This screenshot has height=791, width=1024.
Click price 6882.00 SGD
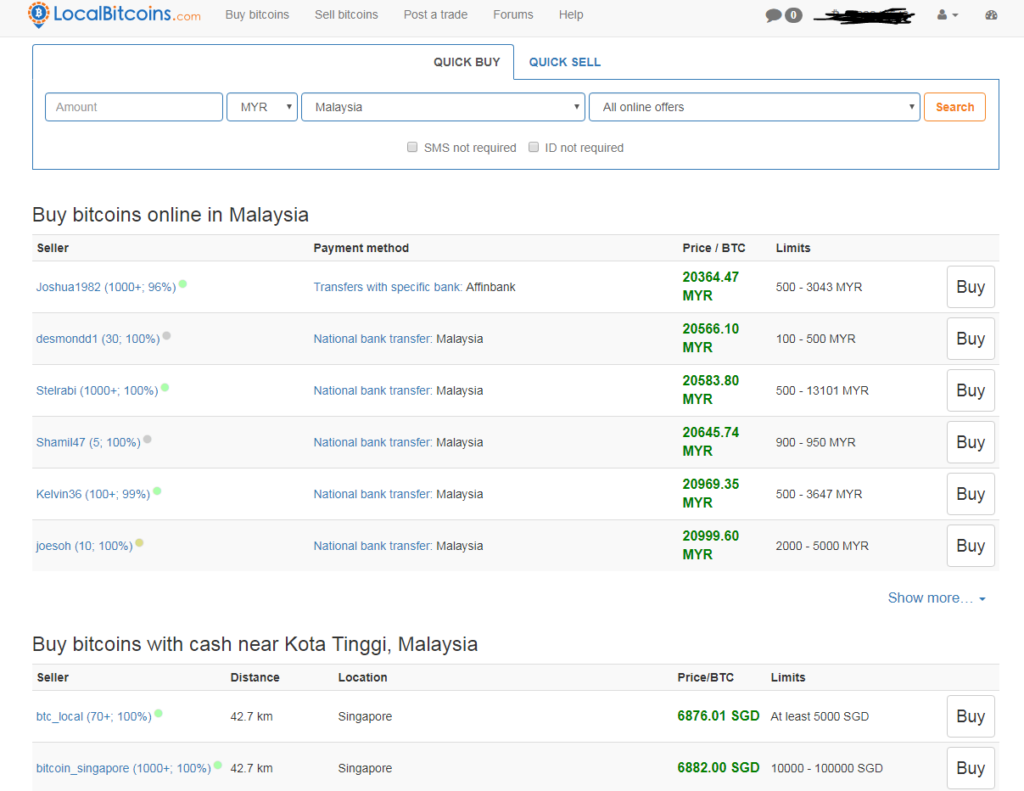click(x=718, y=767)
